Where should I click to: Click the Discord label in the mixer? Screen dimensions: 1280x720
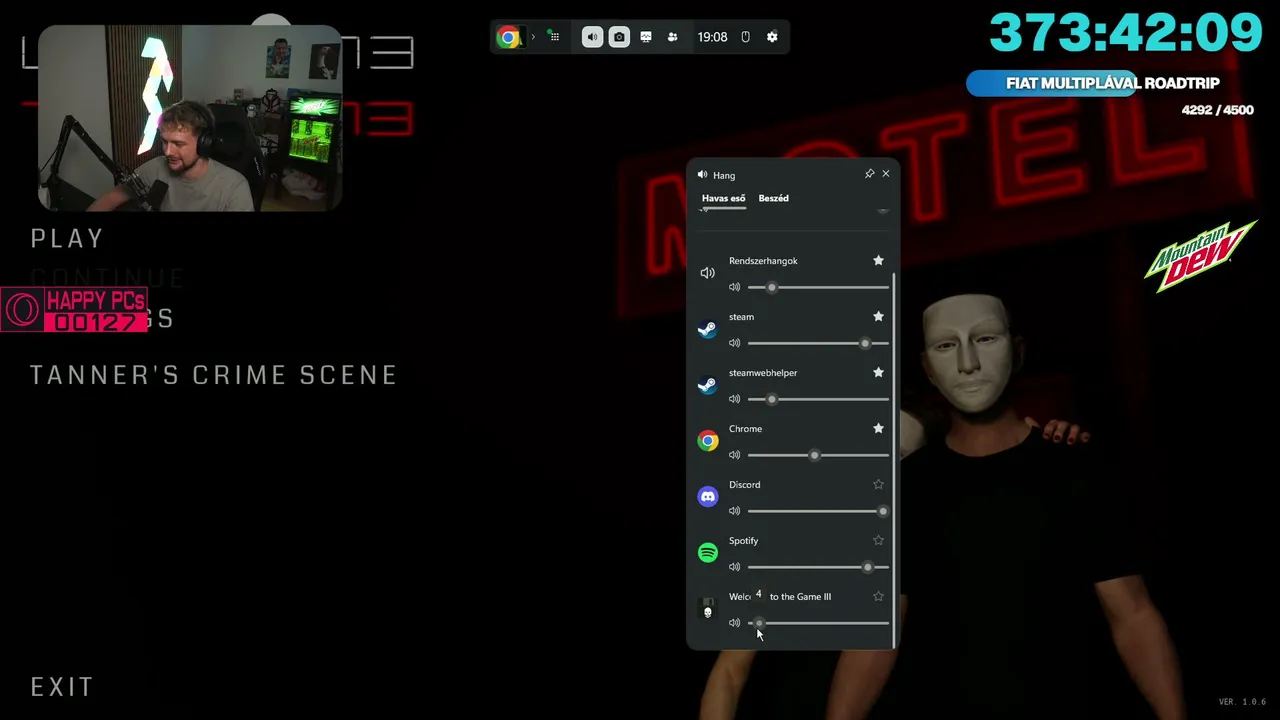[x=744, y=485]
